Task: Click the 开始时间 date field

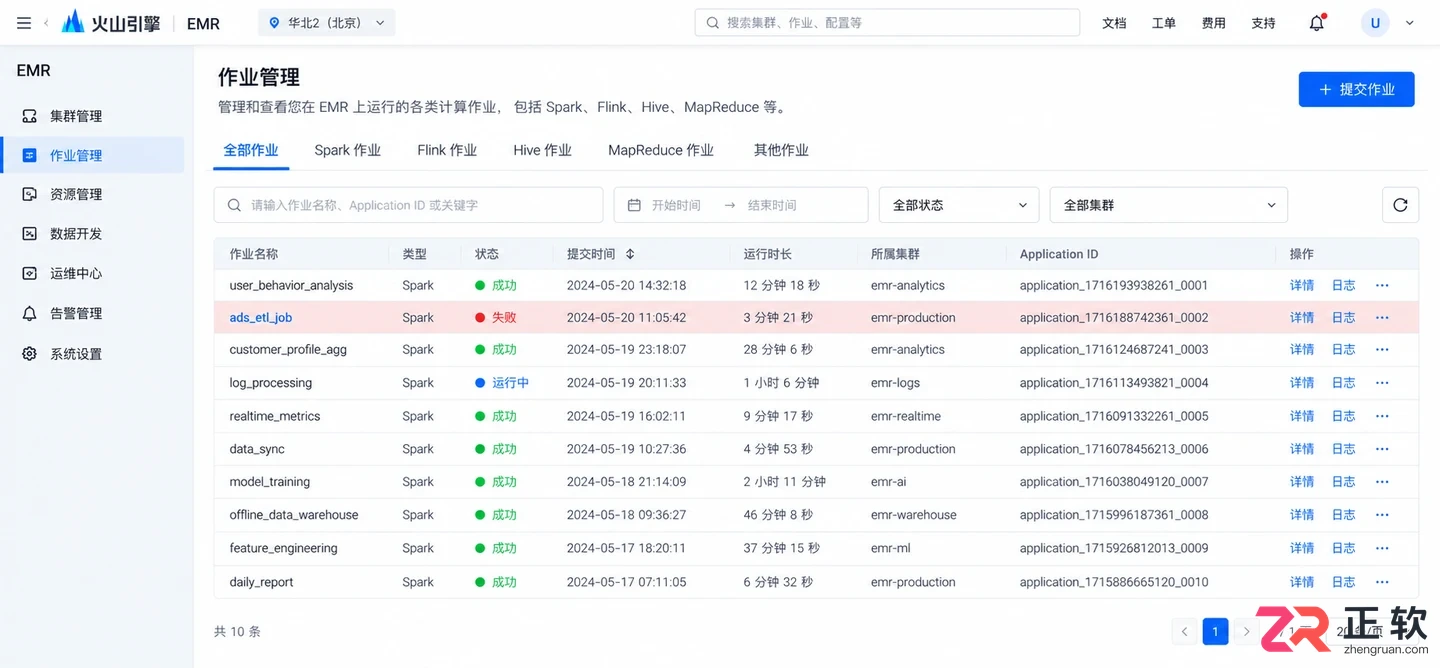Action: pyautogui.click(x=676, y=205)
